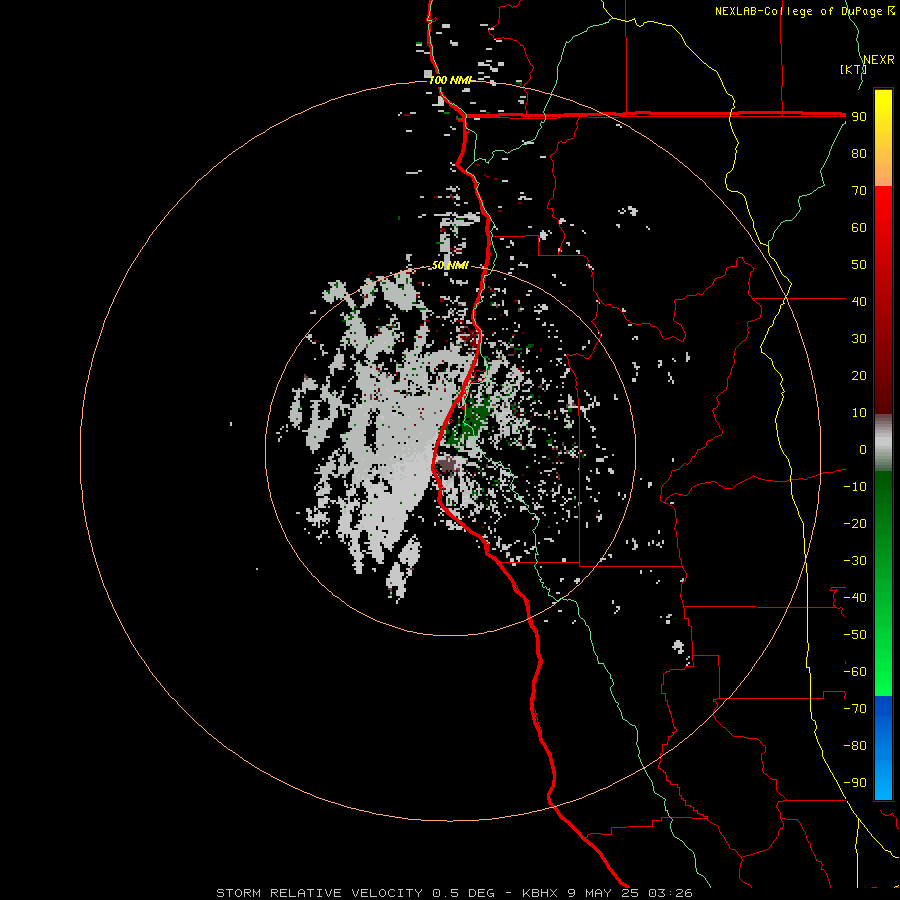Select the 90 value on velocity scale
Viewport: 900px width, 900px height.
(x=859, y=117)
